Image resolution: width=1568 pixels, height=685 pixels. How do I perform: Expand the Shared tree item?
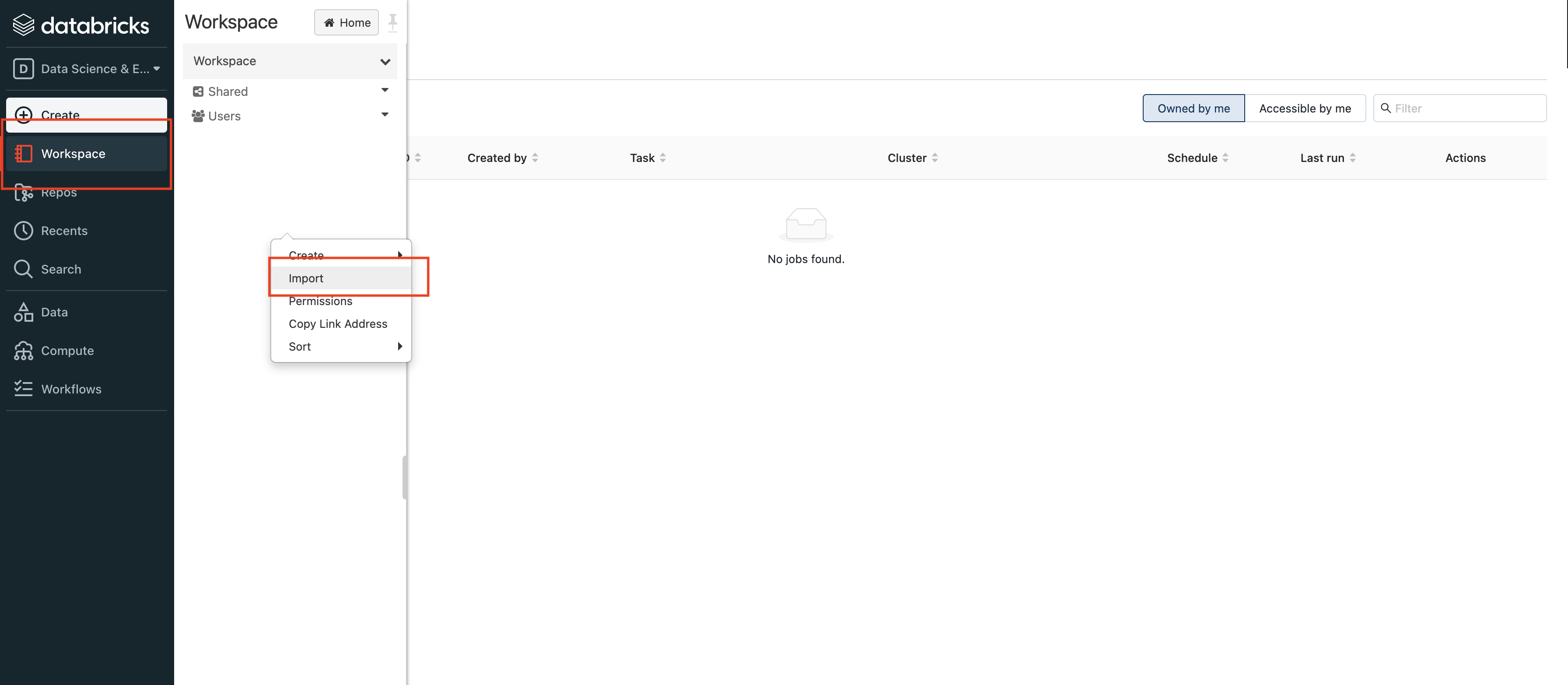[x=385, y=91]
